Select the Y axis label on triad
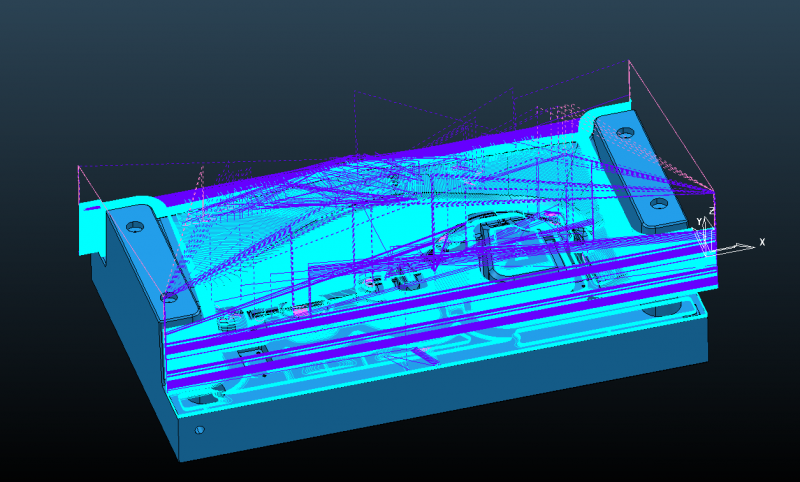This screenshot has width=800, height=482. click(x=699, y=221)
